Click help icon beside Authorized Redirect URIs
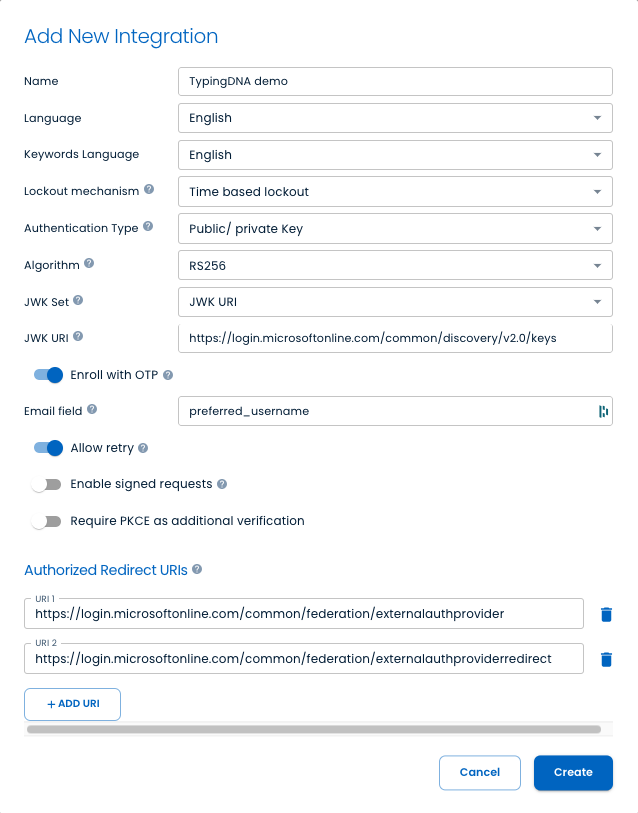The width and height of the screenshot is (638, 813). coord(197,569)
